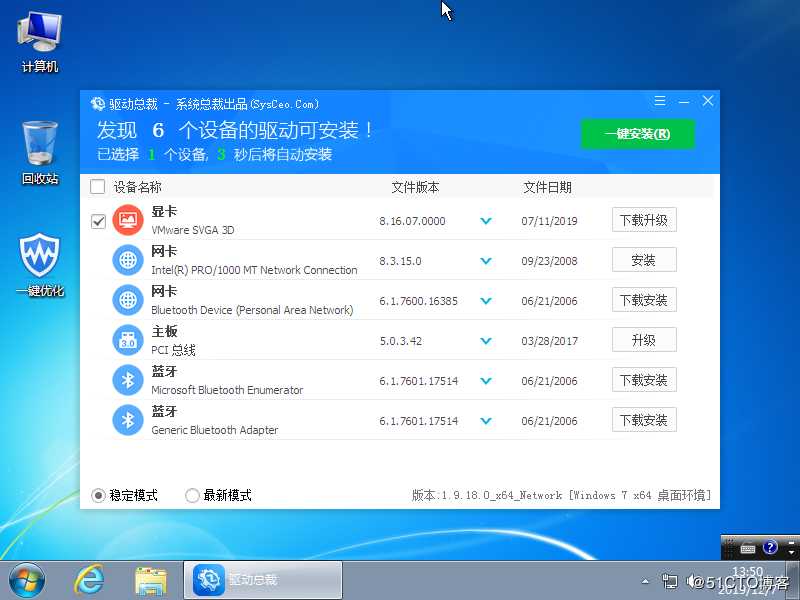Image resolution: width=800 pixels, height=600 pixels.
Task: Expand version dropdown for Microsoft Bluetooth Enumerator
Action: [x=486, y=381]
